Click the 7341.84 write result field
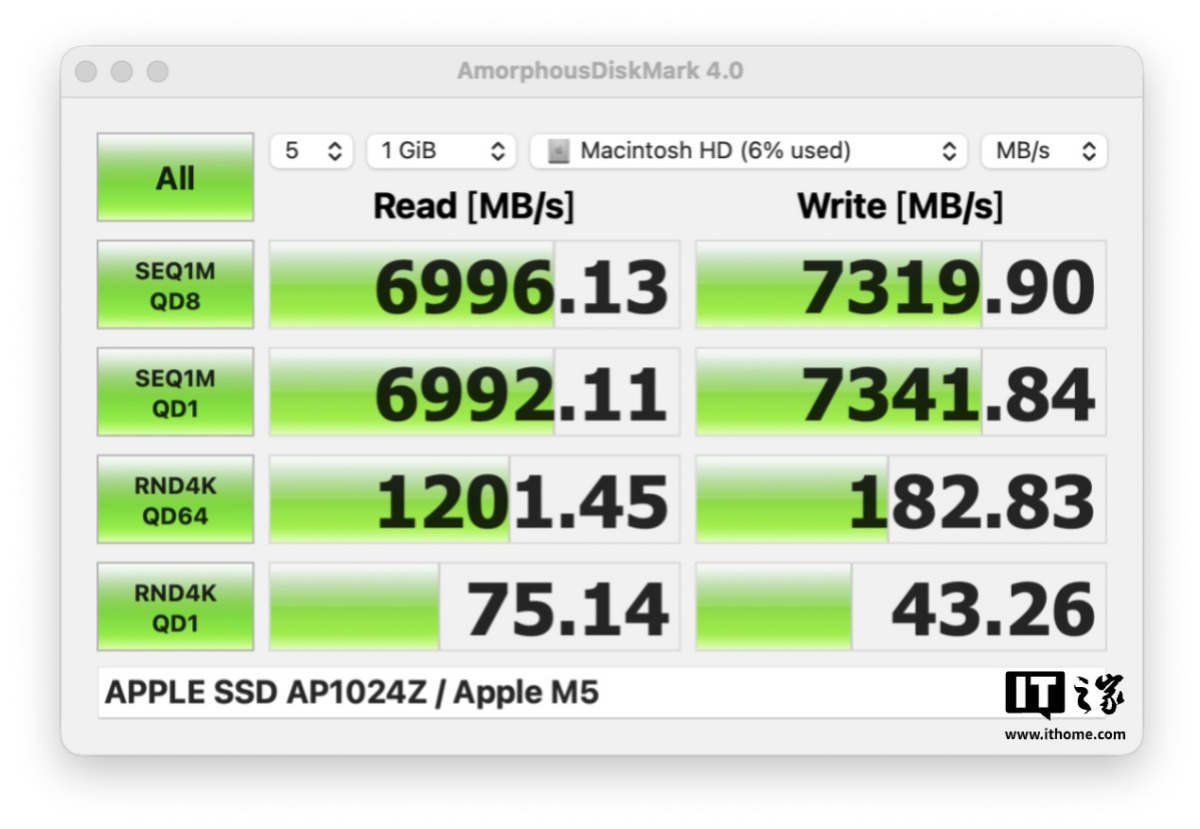This screenshot has width=1200, height=829. pos(901,392)
